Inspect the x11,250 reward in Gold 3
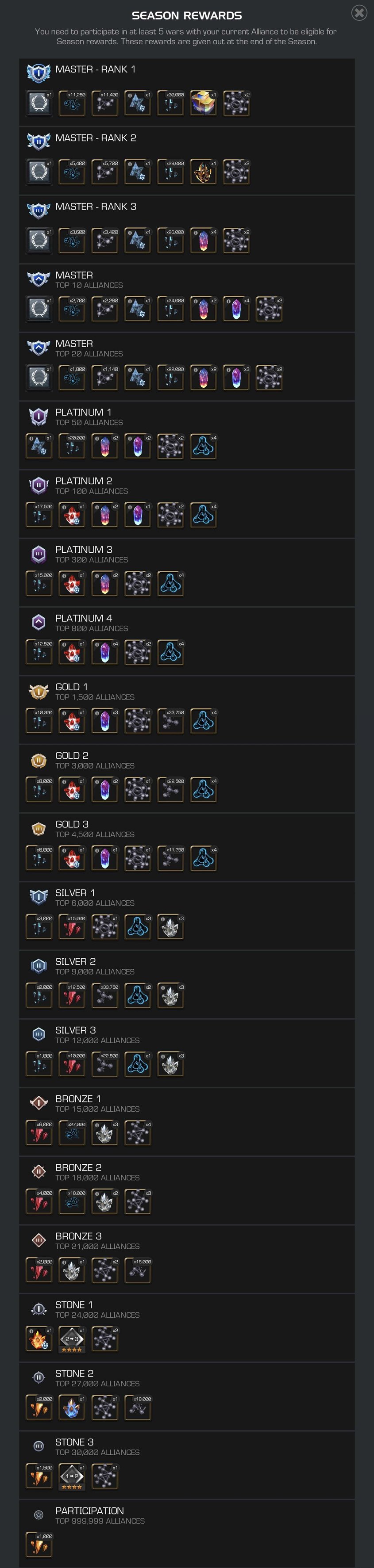This screenshot has height=1568, width=374. pos(170,859)
